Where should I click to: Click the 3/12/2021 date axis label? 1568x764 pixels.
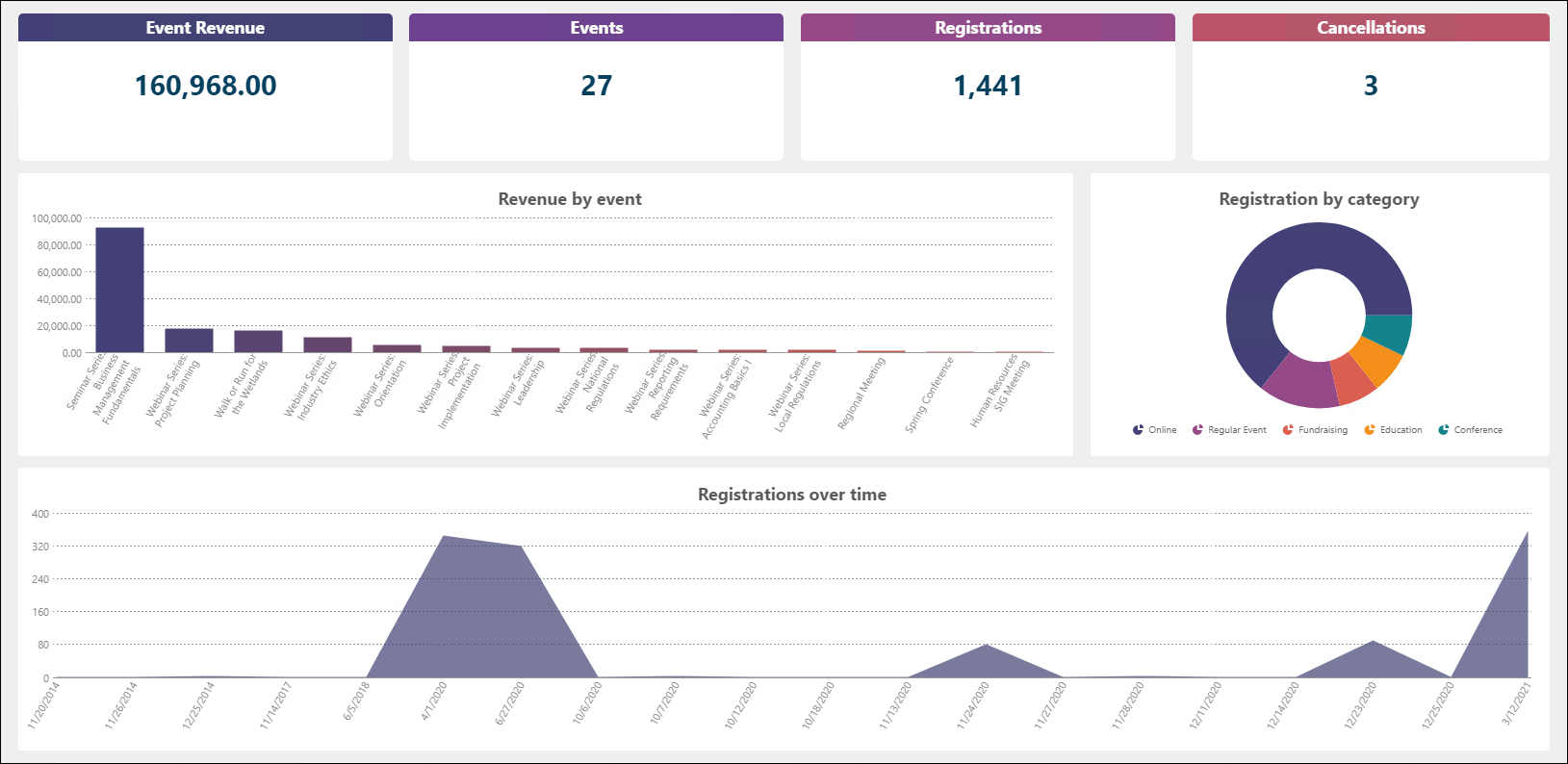(x=1516, y=703)
